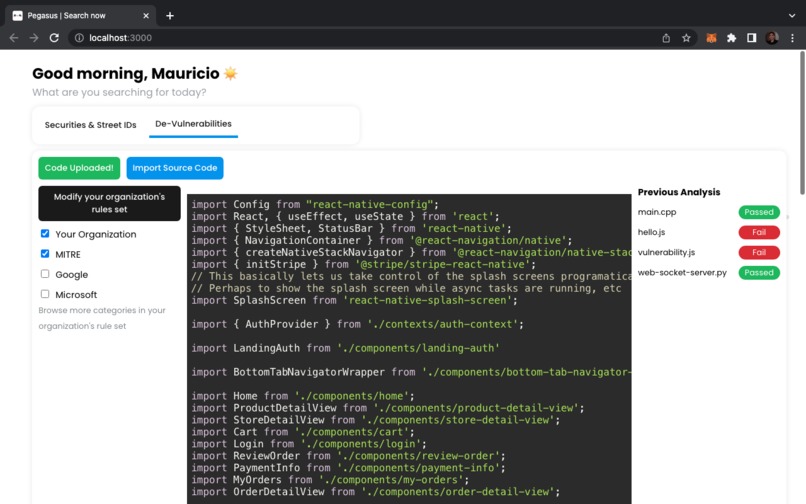Enable the Google rule set checkbox
The height and width of the screenshot is (504, 806).
pos(45,274)
